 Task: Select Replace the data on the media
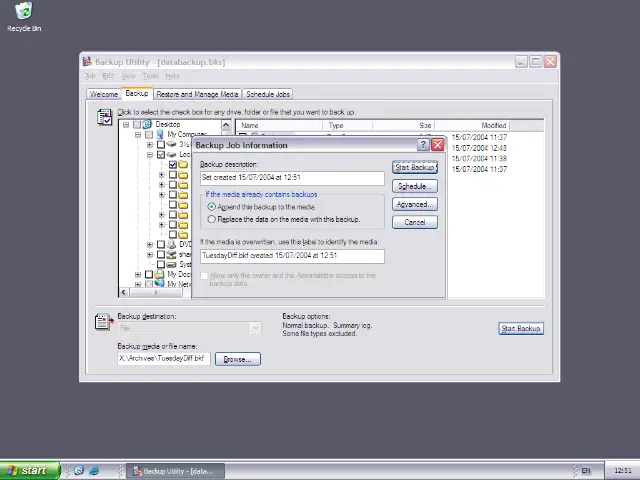click(212, 219)
